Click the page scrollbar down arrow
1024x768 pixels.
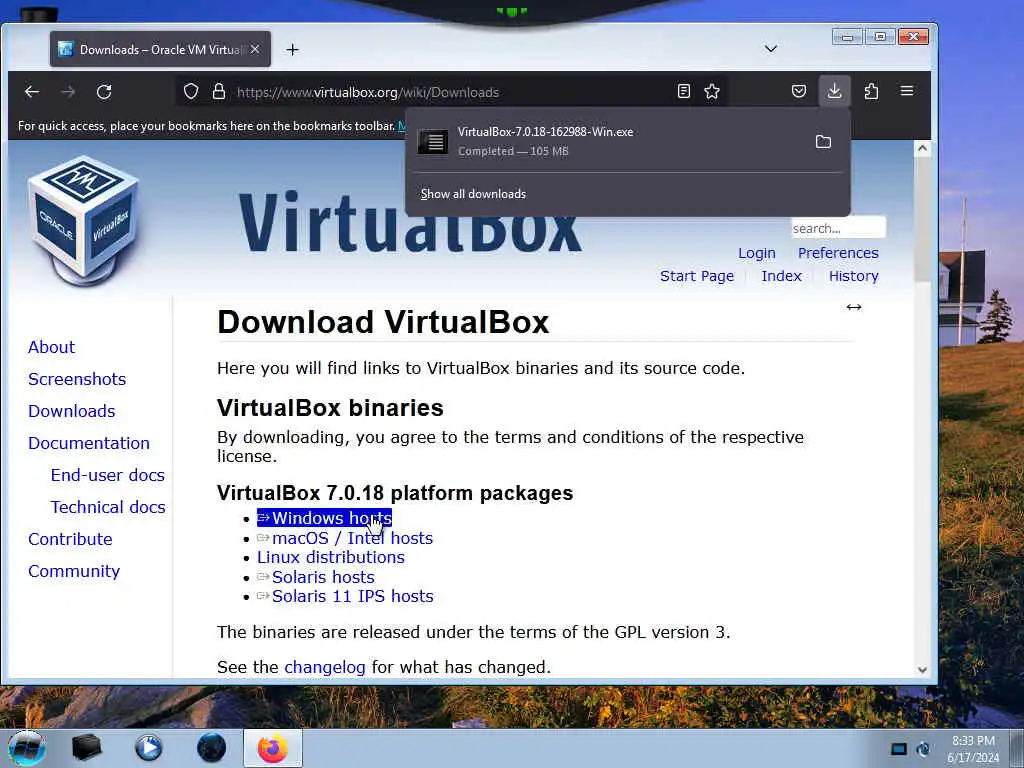tap(922, 669)
